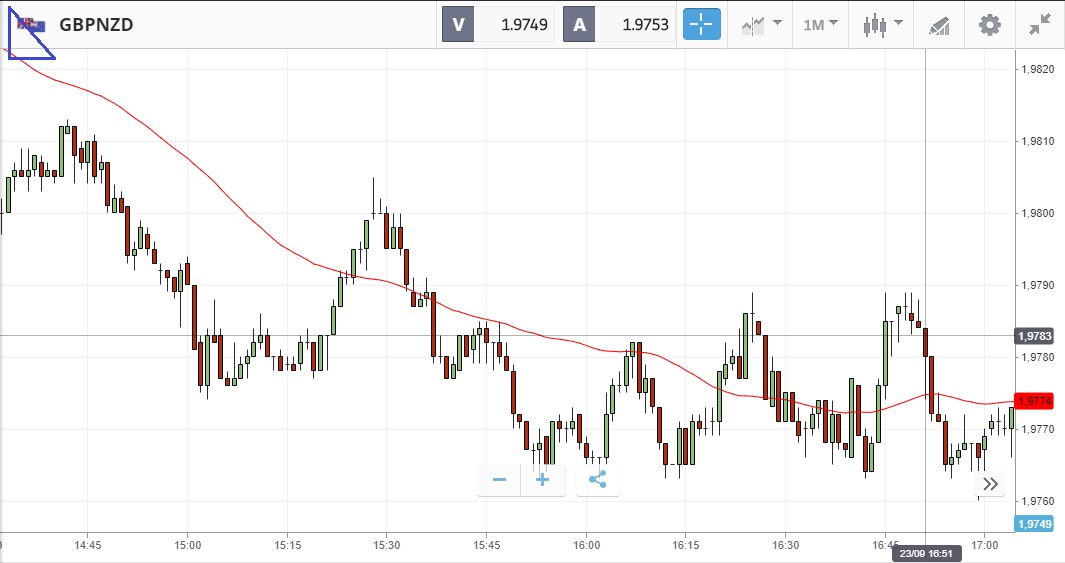This screenshot has height=563, width=1065.
Task: Select the GBPNZD symbol title
Action: click(x=96, y=25)
